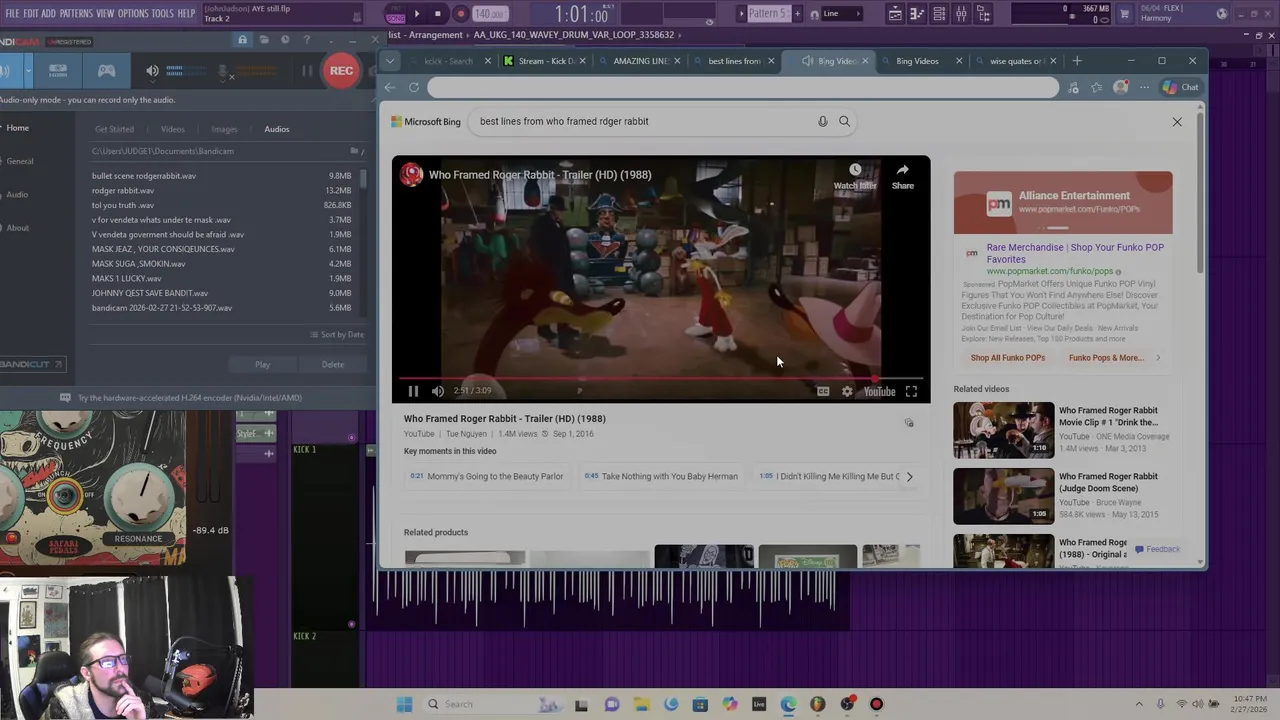Mute the YouTube video player
1280x720 pixels.
(x=438, y=391)
